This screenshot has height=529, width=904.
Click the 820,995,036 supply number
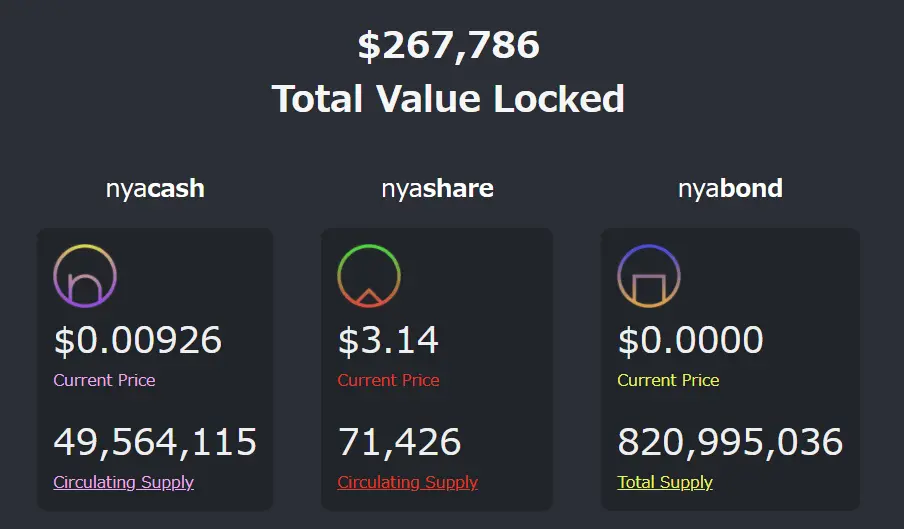click(730, 441)
